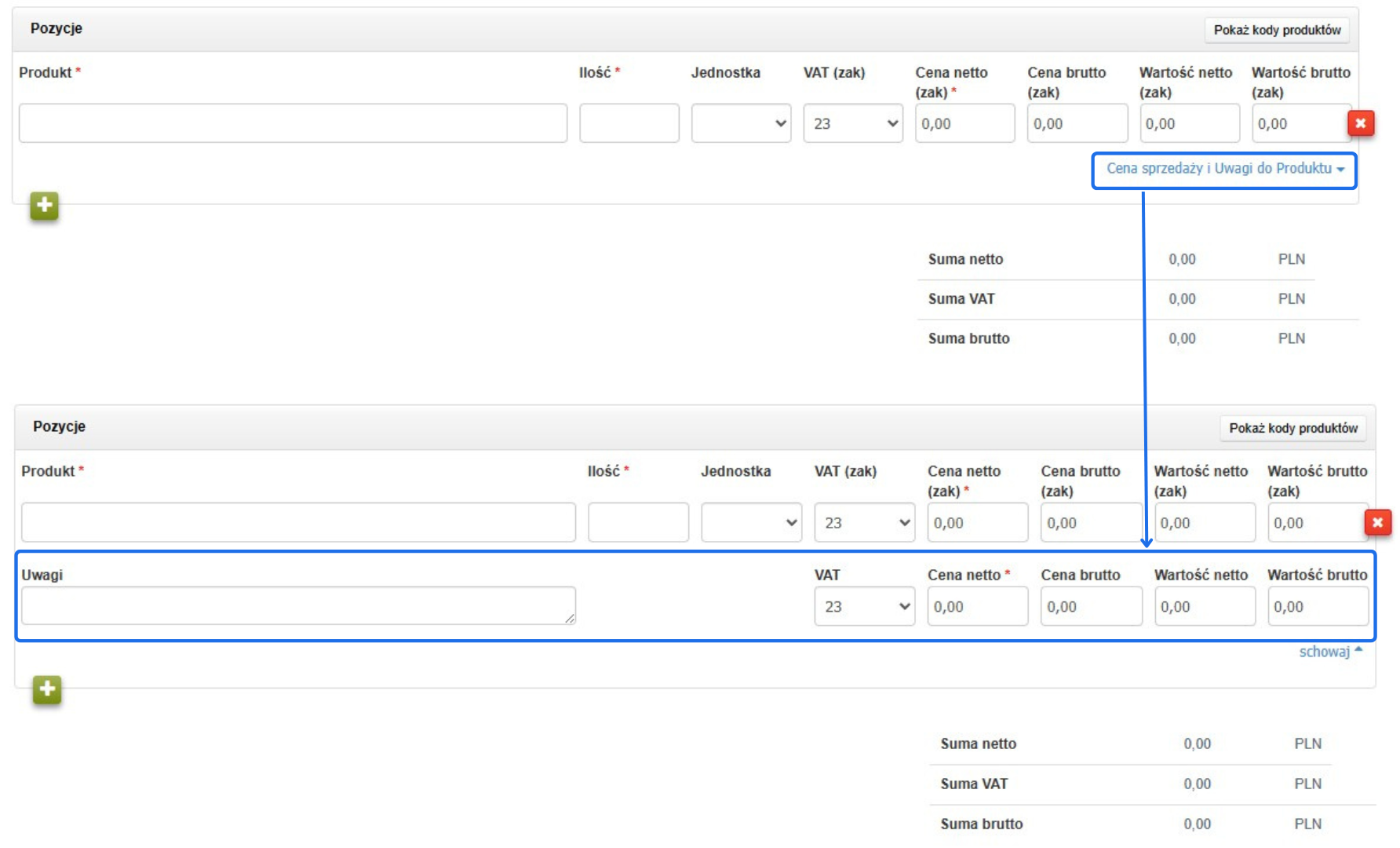1400x848 pixels.
Task: Click the sales Wartość brutto field in Uwagi row
Action: click(1318, 607)
